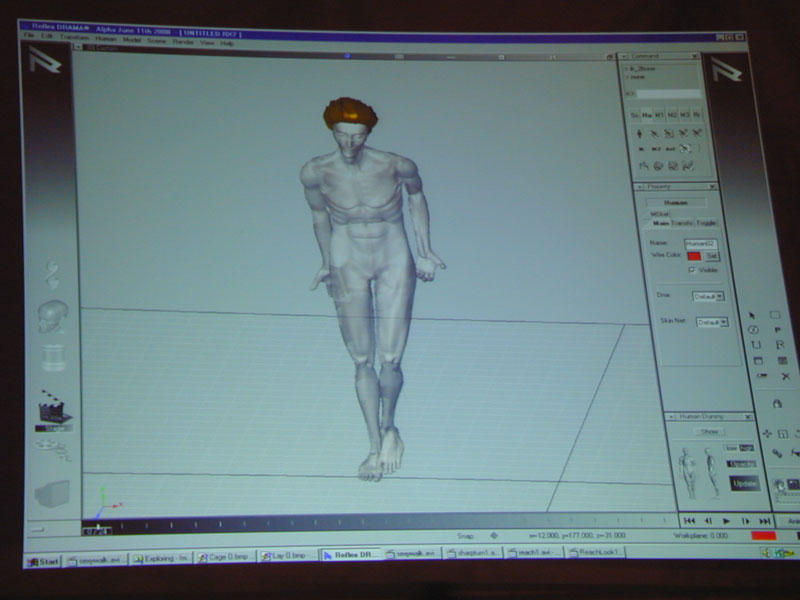Click the cylinder icon in left sidebar

click(x=53, y=358)
